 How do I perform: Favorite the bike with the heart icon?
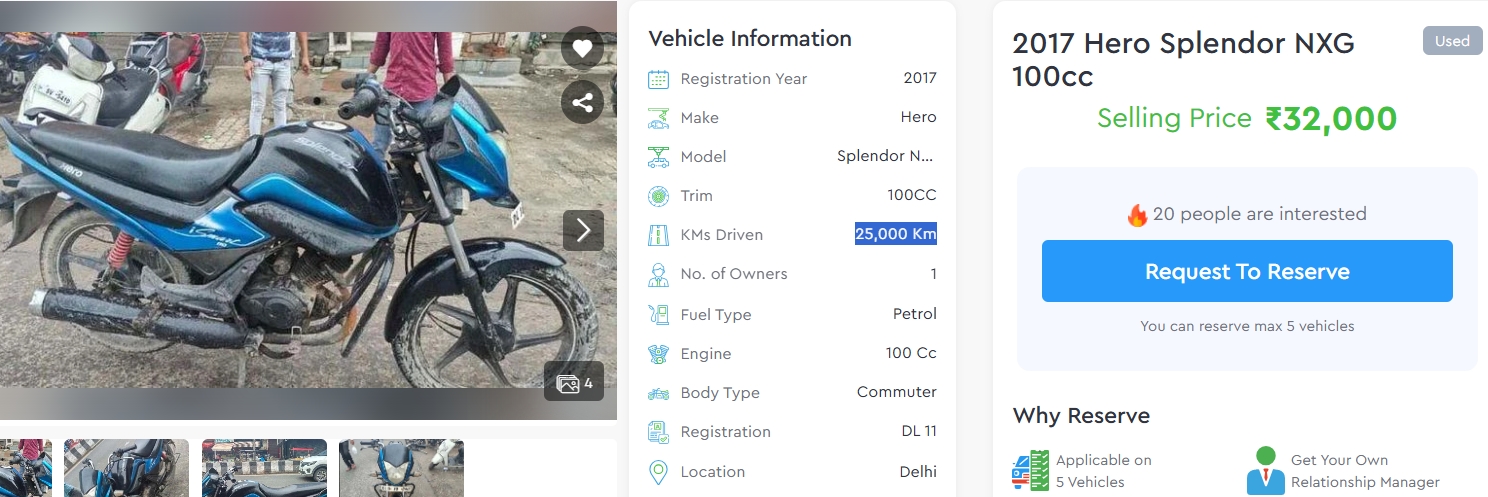[582, 48]
